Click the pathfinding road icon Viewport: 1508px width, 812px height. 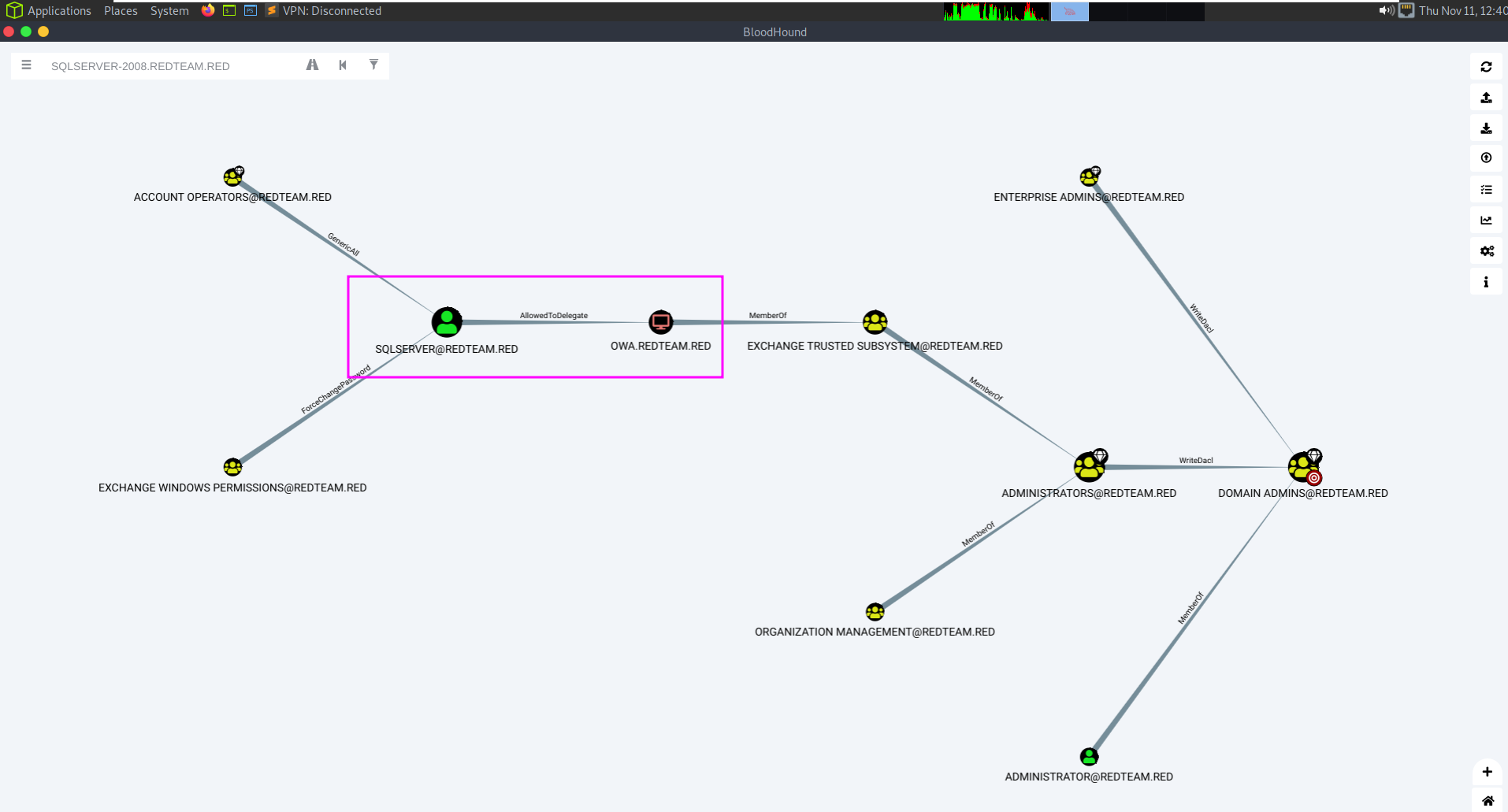(x=313, y=65)
